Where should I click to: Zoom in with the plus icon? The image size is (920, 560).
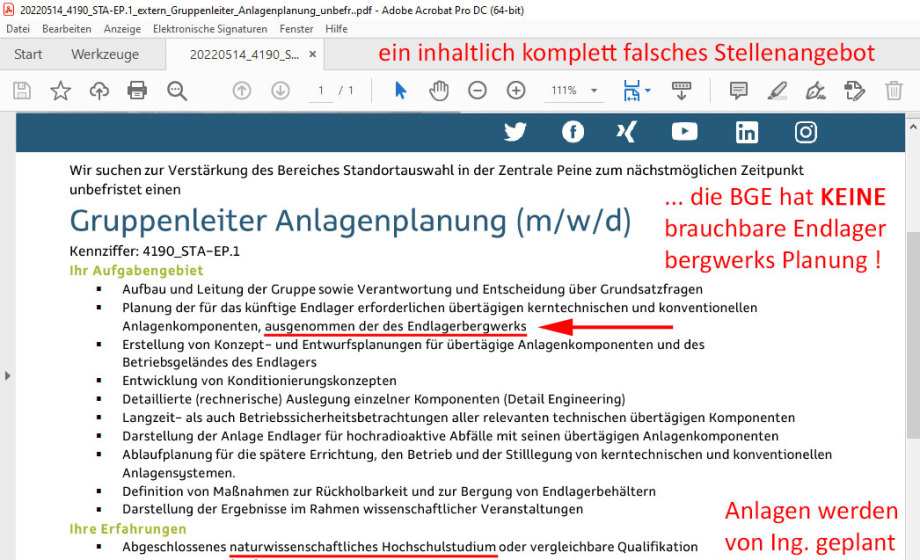point(516,91)
